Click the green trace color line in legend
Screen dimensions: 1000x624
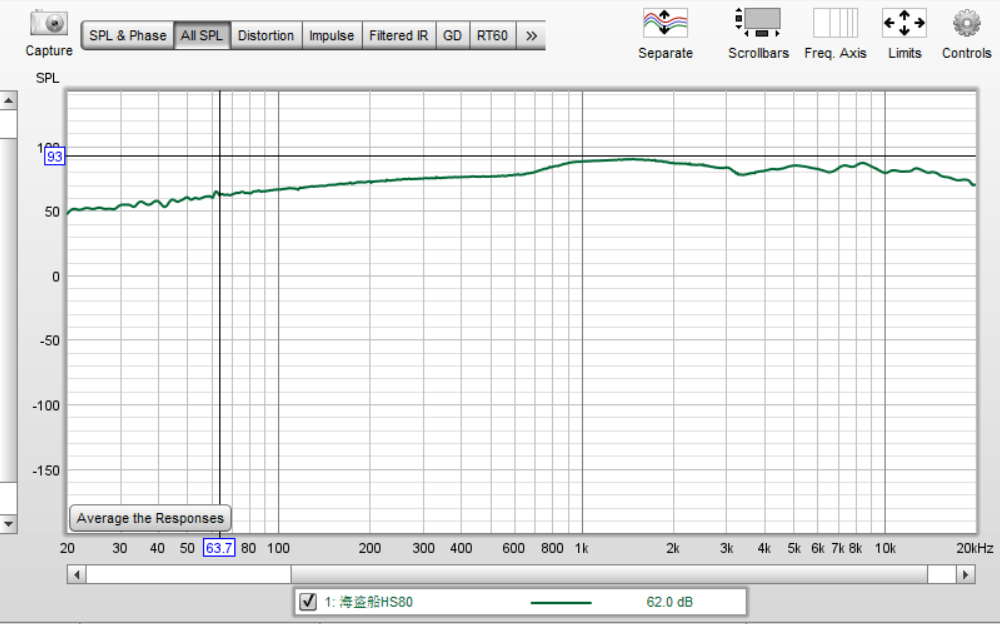click(x=560, y=602)
